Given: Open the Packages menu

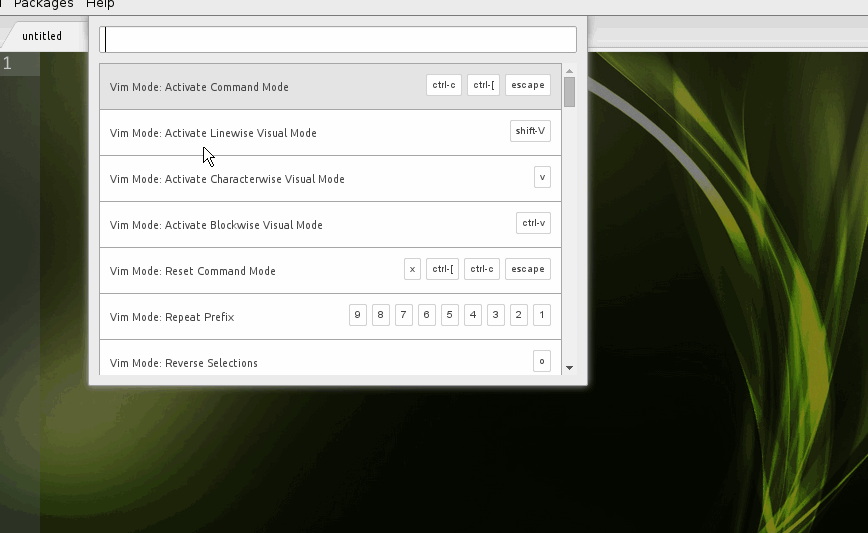Looking at the screenshot, I should [x=44, y=4].
